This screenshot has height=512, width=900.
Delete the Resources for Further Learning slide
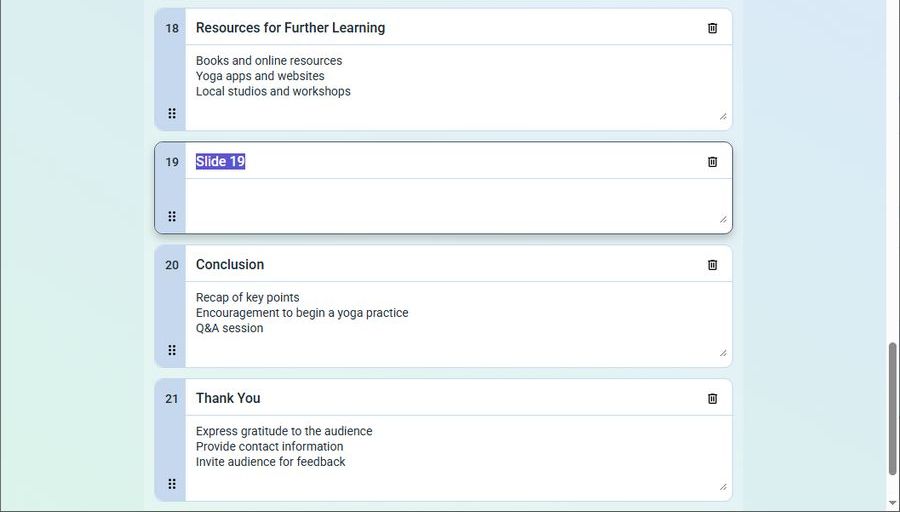712,28
